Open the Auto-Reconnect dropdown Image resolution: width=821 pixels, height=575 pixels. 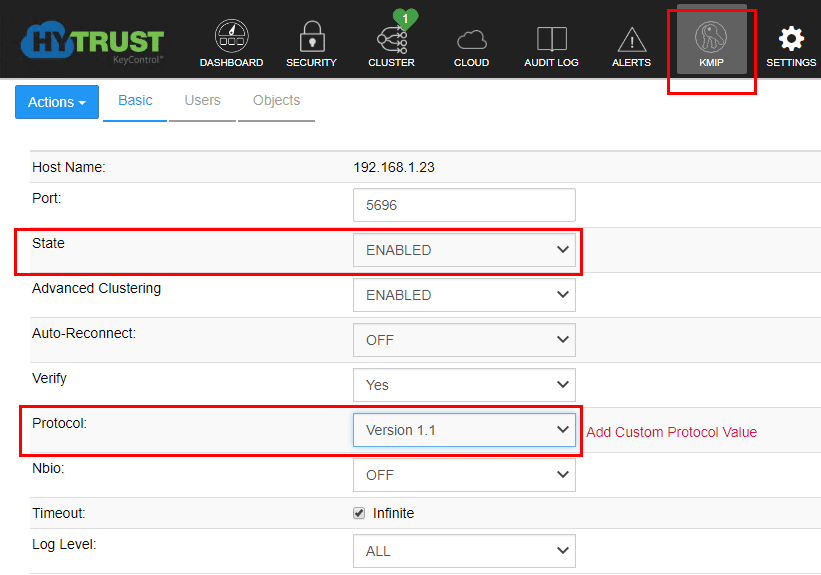point(464,340)
